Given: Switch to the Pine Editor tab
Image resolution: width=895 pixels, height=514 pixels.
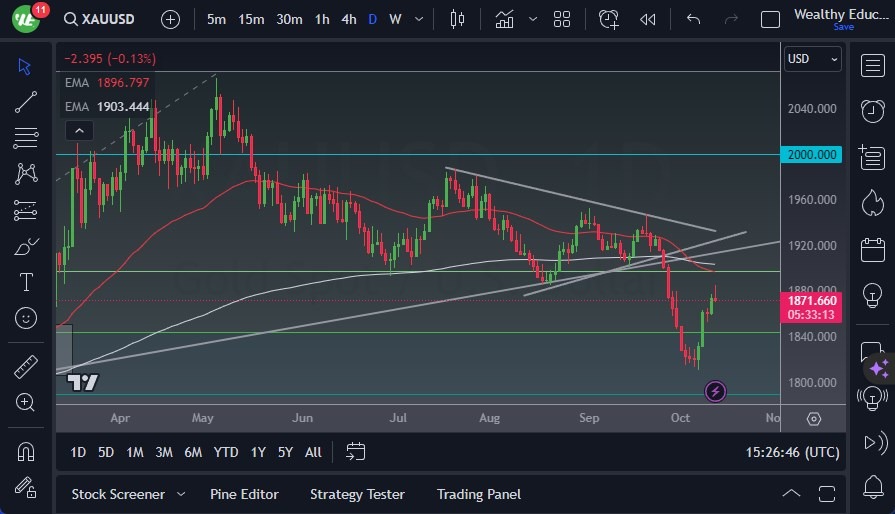Looking at the screenshot, I should tap(244, 494).
